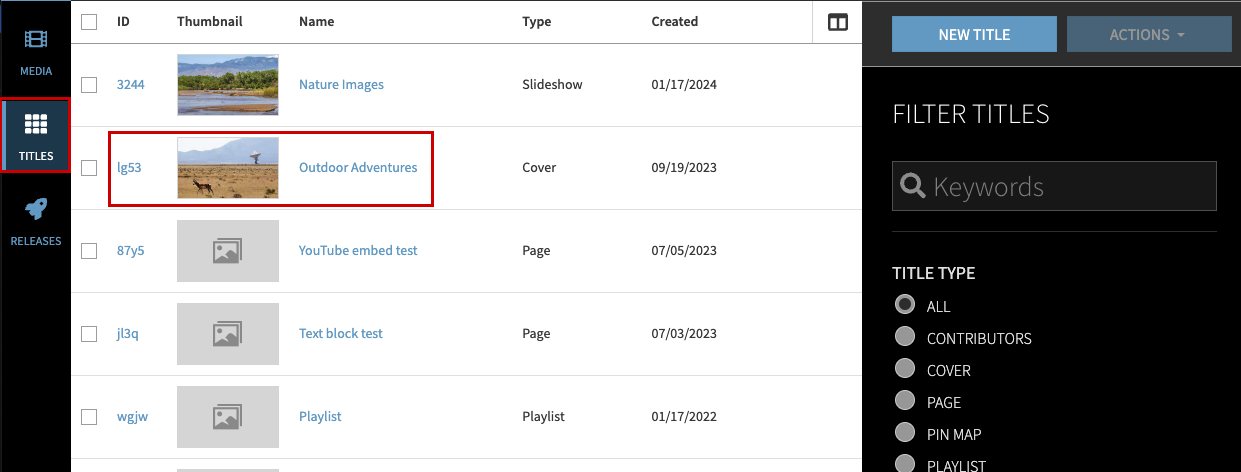1241x472 pixels.
Task: Click the column layout icon in table header
Action: pyautogui.click(x=837, y=22)
